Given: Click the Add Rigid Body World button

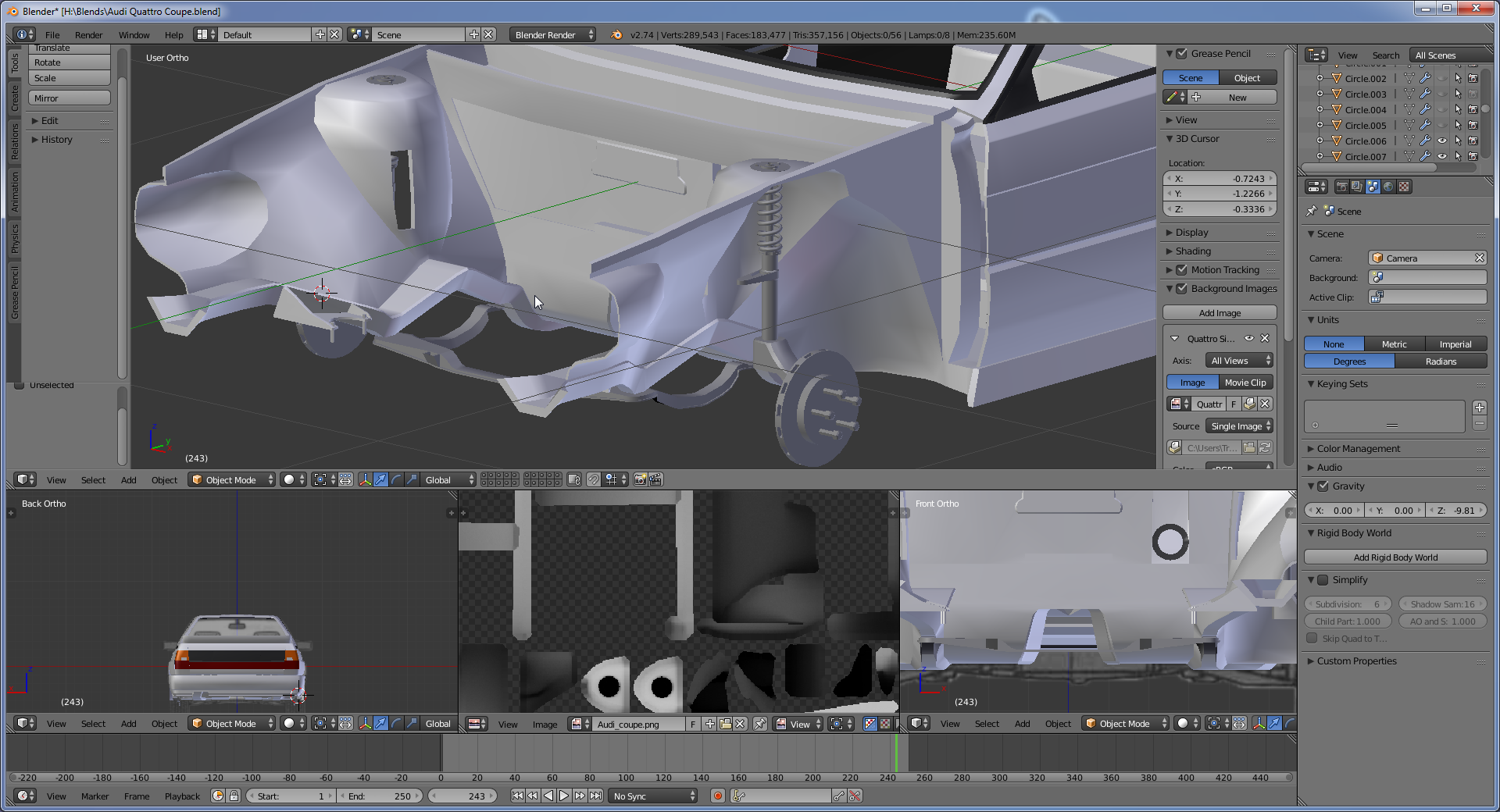Looking at the screenshot, I should coord(1395,557).
